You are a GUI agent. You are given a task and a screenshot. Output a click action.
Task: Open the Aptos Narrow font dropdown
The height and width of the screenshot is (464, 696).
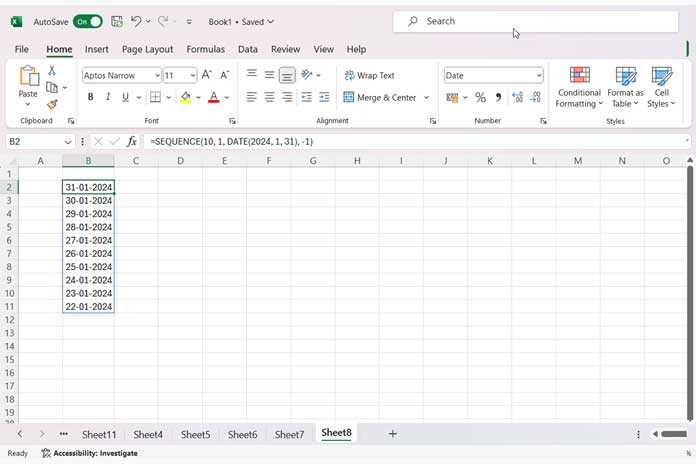pyautogui.click(x=157, y=75)
